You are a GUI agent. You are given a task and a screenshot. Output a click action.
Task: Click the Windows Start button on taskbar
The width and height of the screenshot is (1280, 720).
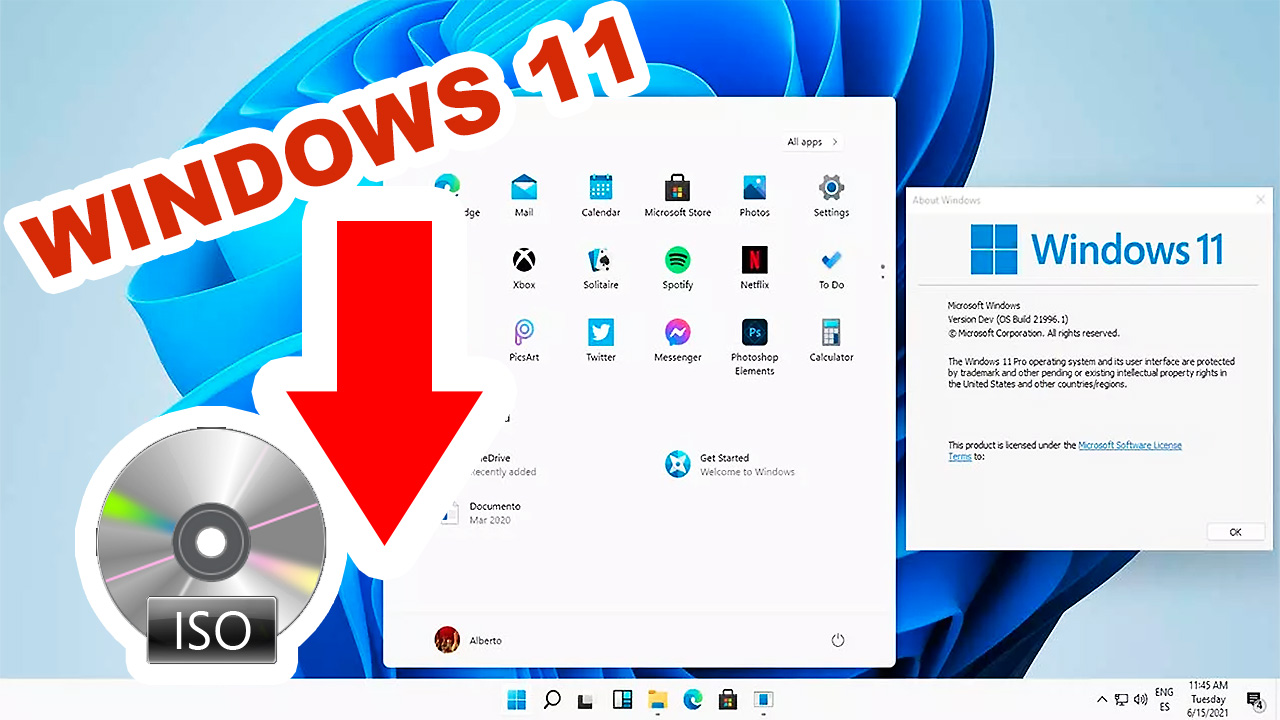coord(517,699)
